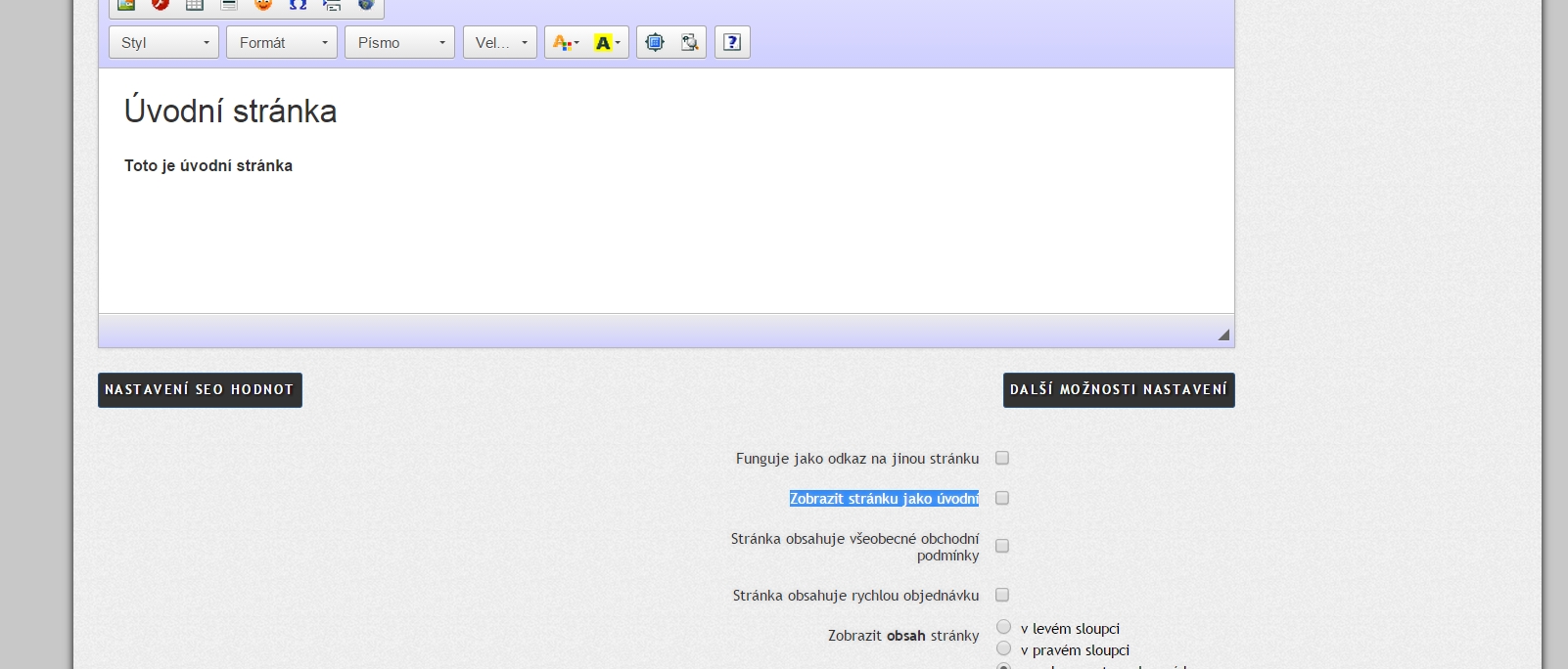Screen dimensions: 1568x669
Task: Click the text color icon
Action: pos(565,42)
